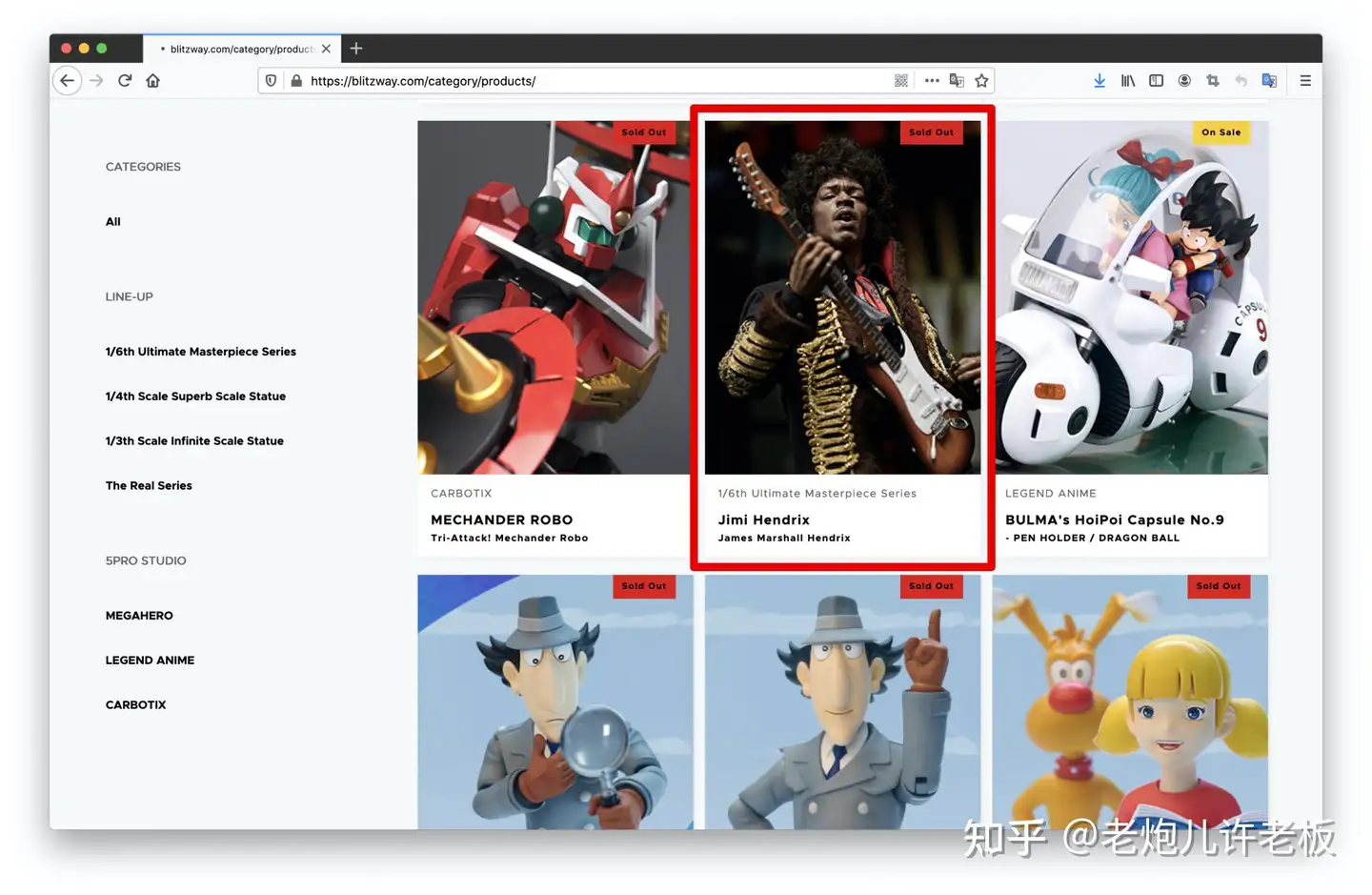Click the 5PRO STUDIO sidebar heading

pyautogui.click(x=146, y=561)
